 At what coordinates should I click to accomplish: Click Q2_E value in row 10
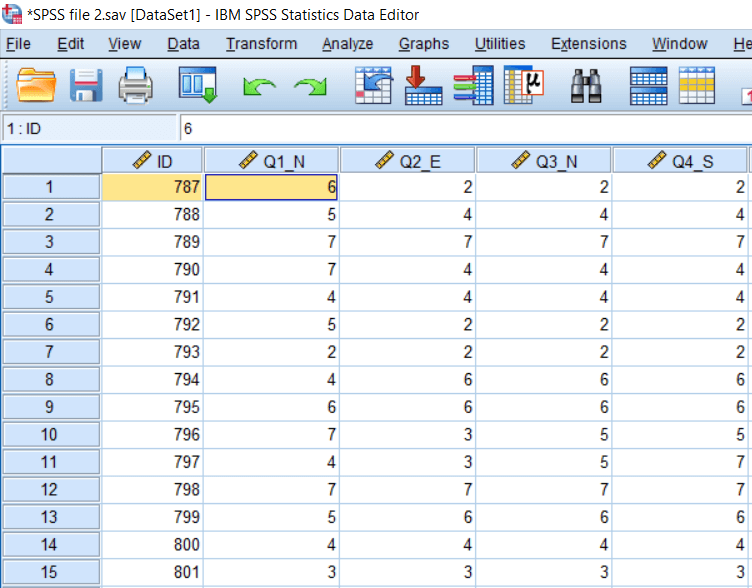(407, 435)
